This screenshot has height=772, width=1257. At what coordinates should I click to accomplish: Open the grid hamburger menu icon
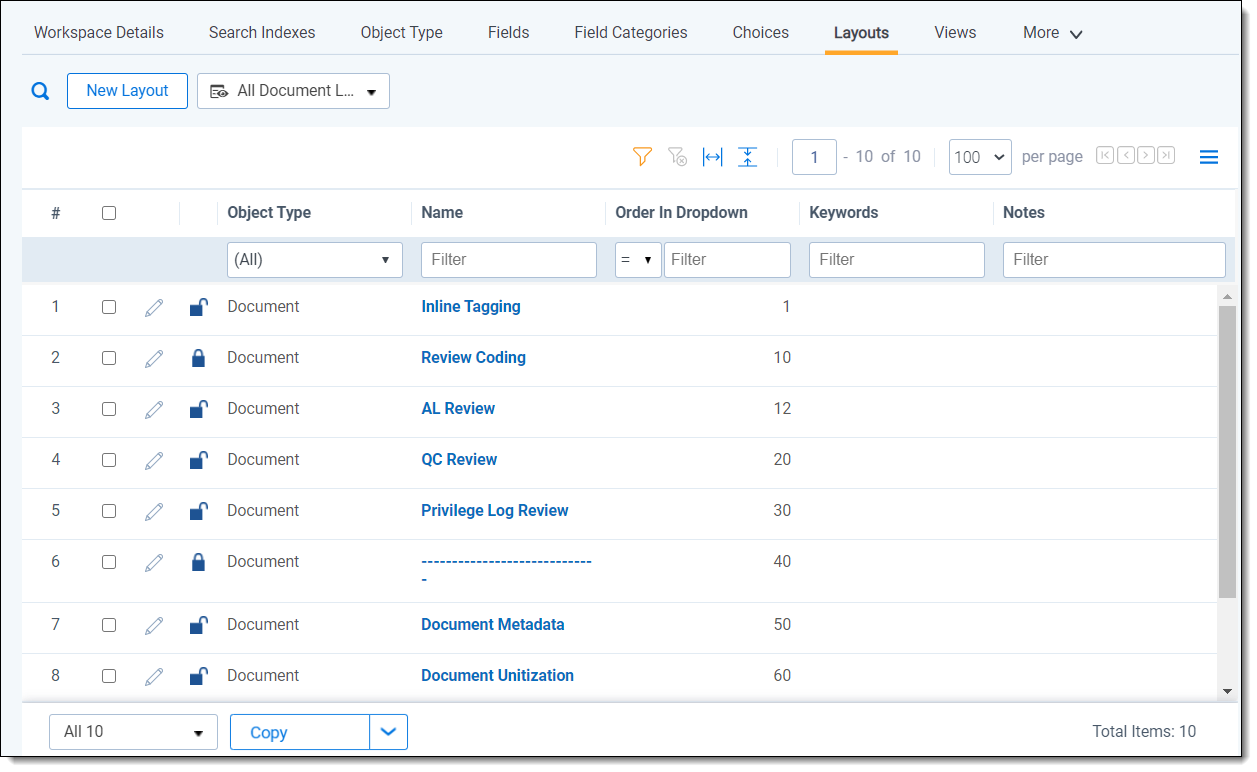pyautogui.click(x=1208, y=157)
